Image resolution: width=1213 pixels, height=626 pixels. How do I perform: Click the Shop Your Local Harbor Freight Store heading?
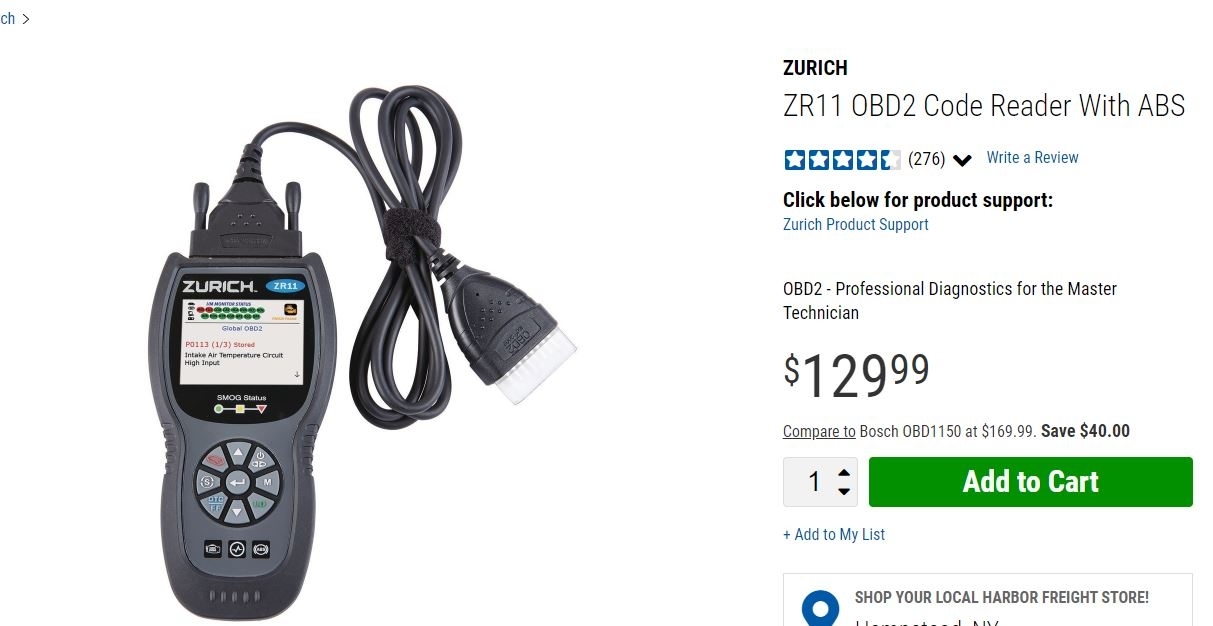click(x=1002, y=598)
